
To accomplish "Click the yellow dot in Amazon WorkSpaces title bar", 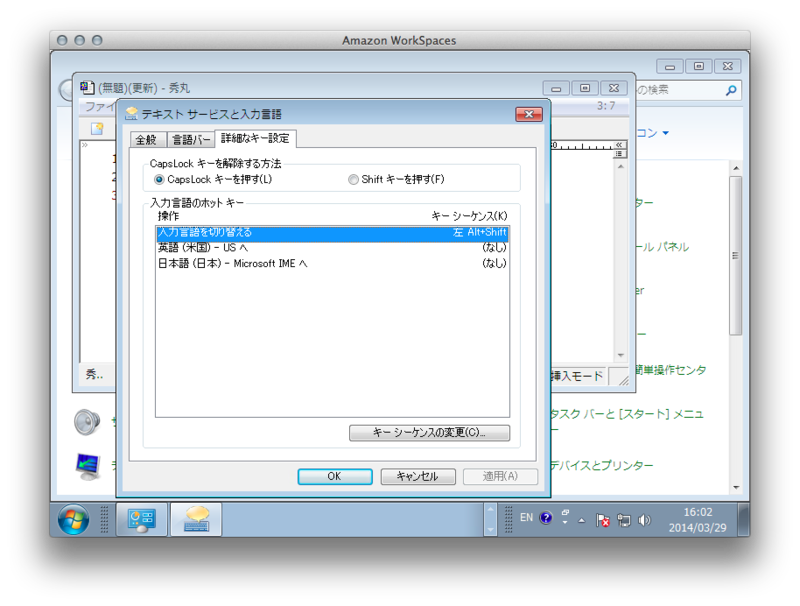I will (80, 40).
